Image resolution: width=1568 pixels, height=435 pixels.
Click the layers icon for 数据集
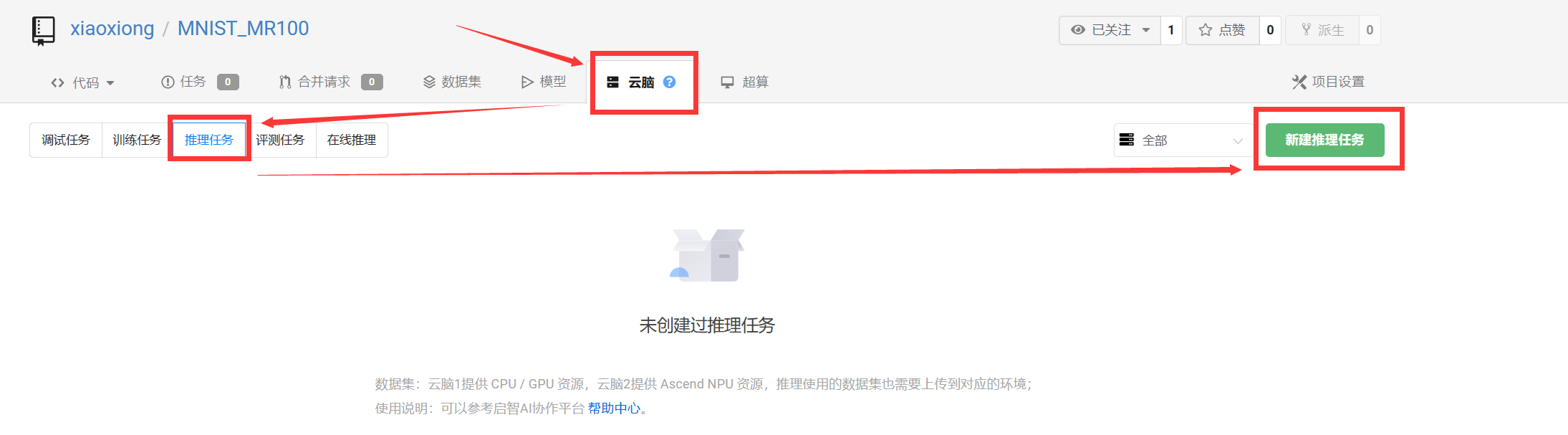coord(429,82)
